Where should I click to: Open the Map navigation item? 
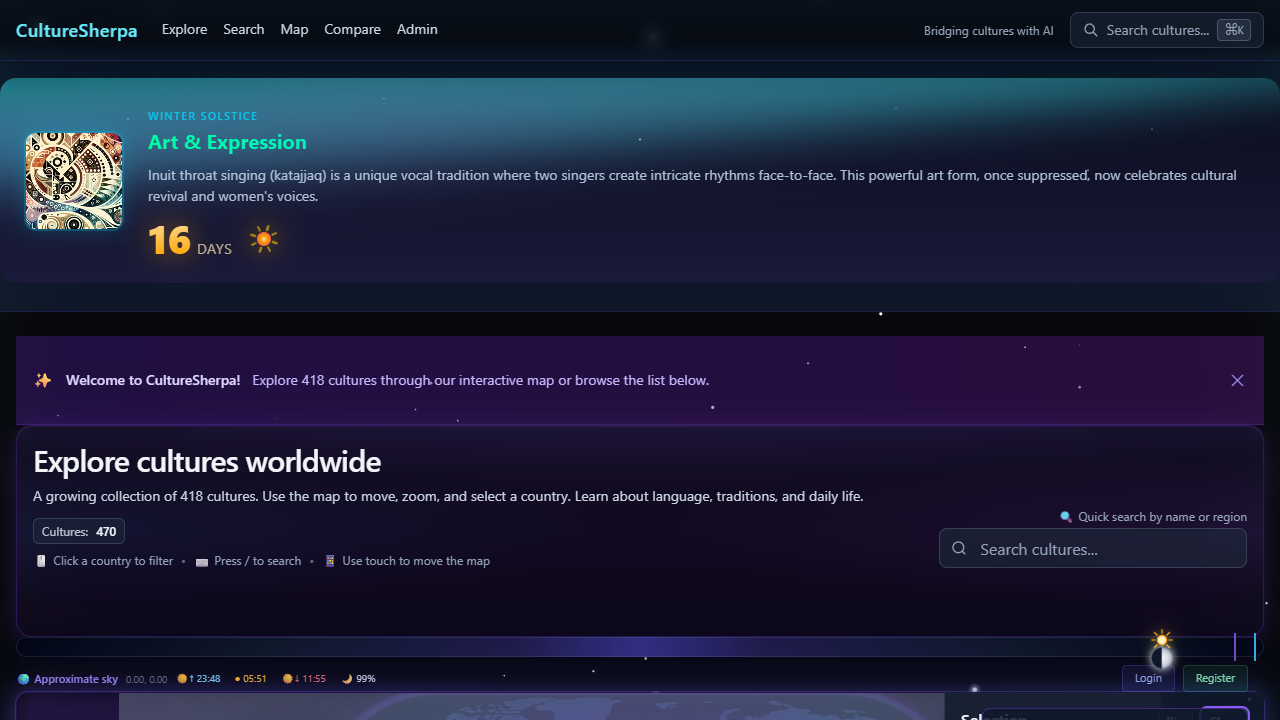pos(294,29)
